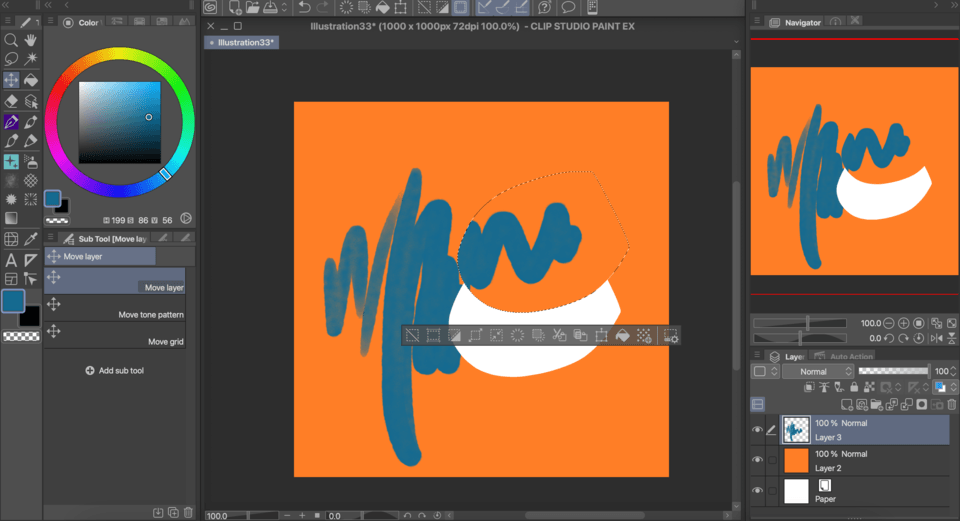Create new layer folder icon
Screen dimensions: 960x521
point(877,404)
